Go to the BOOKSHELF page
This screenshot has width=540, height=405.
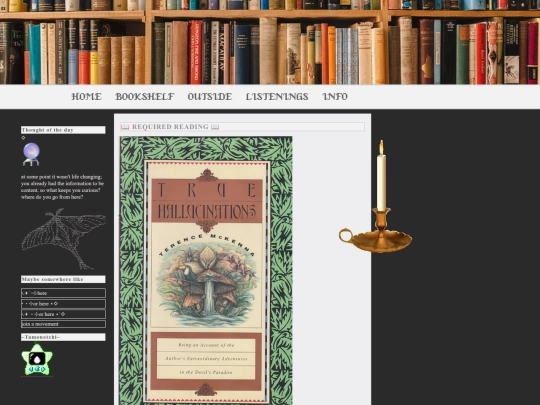pyautogui.click(x=145, y=97)
